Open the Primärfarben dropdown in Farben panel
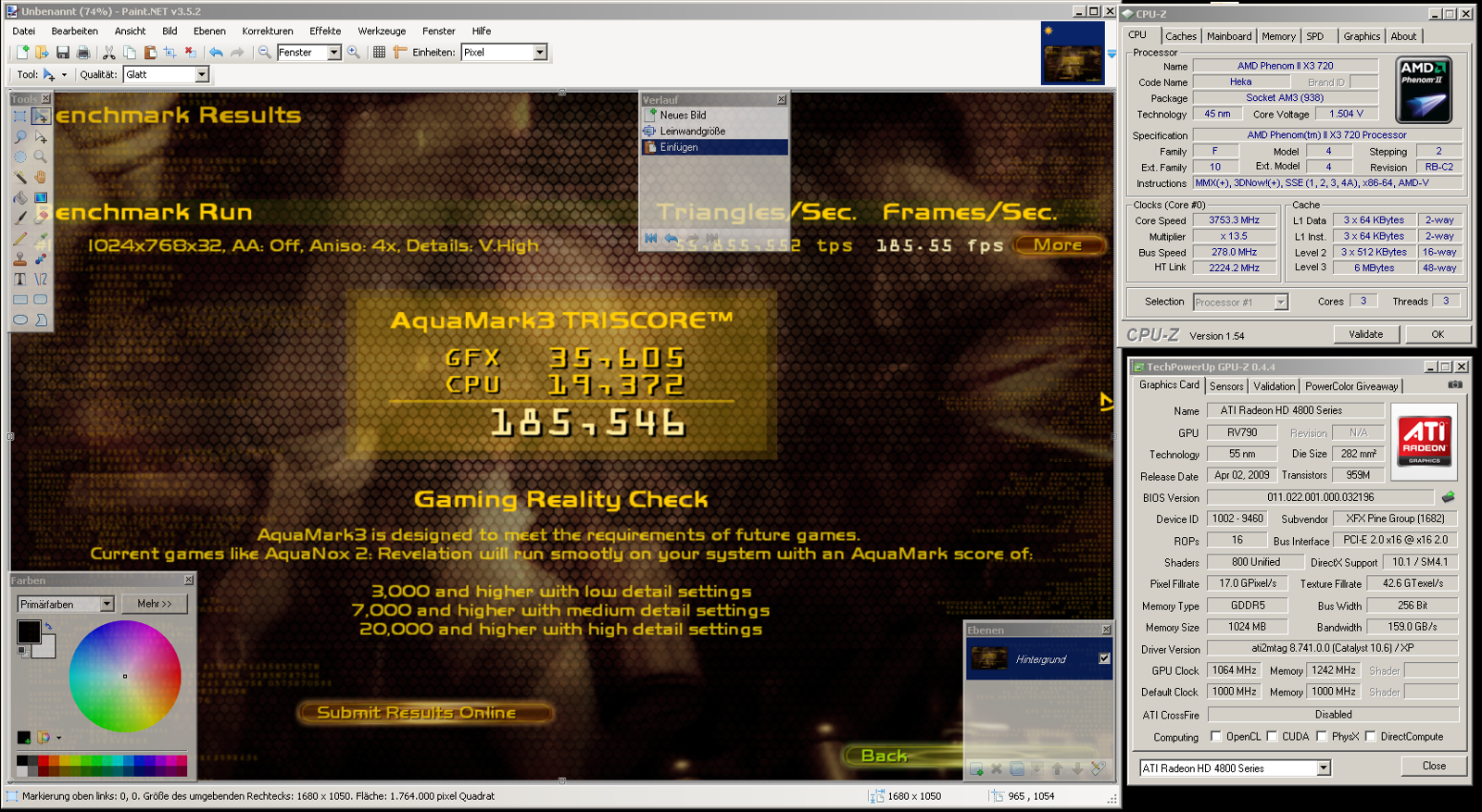 coord(107,605)
